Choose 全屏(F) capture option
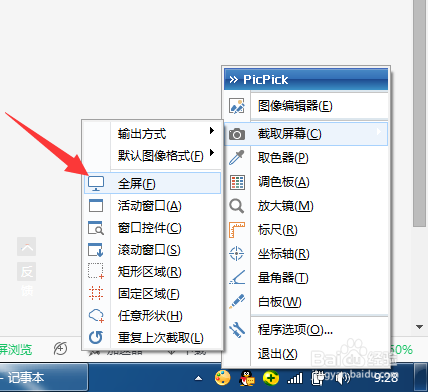 152,183
